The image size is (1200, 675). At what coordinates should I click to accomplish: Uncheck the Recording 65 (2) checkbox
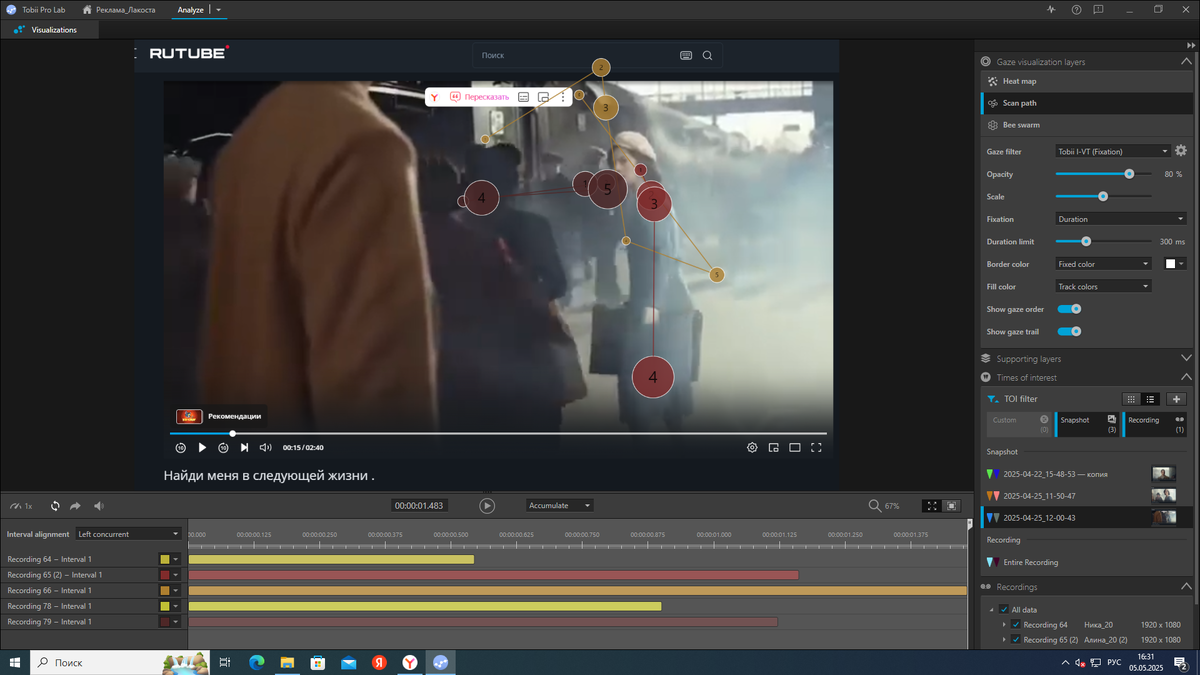tap(1016, 640)
